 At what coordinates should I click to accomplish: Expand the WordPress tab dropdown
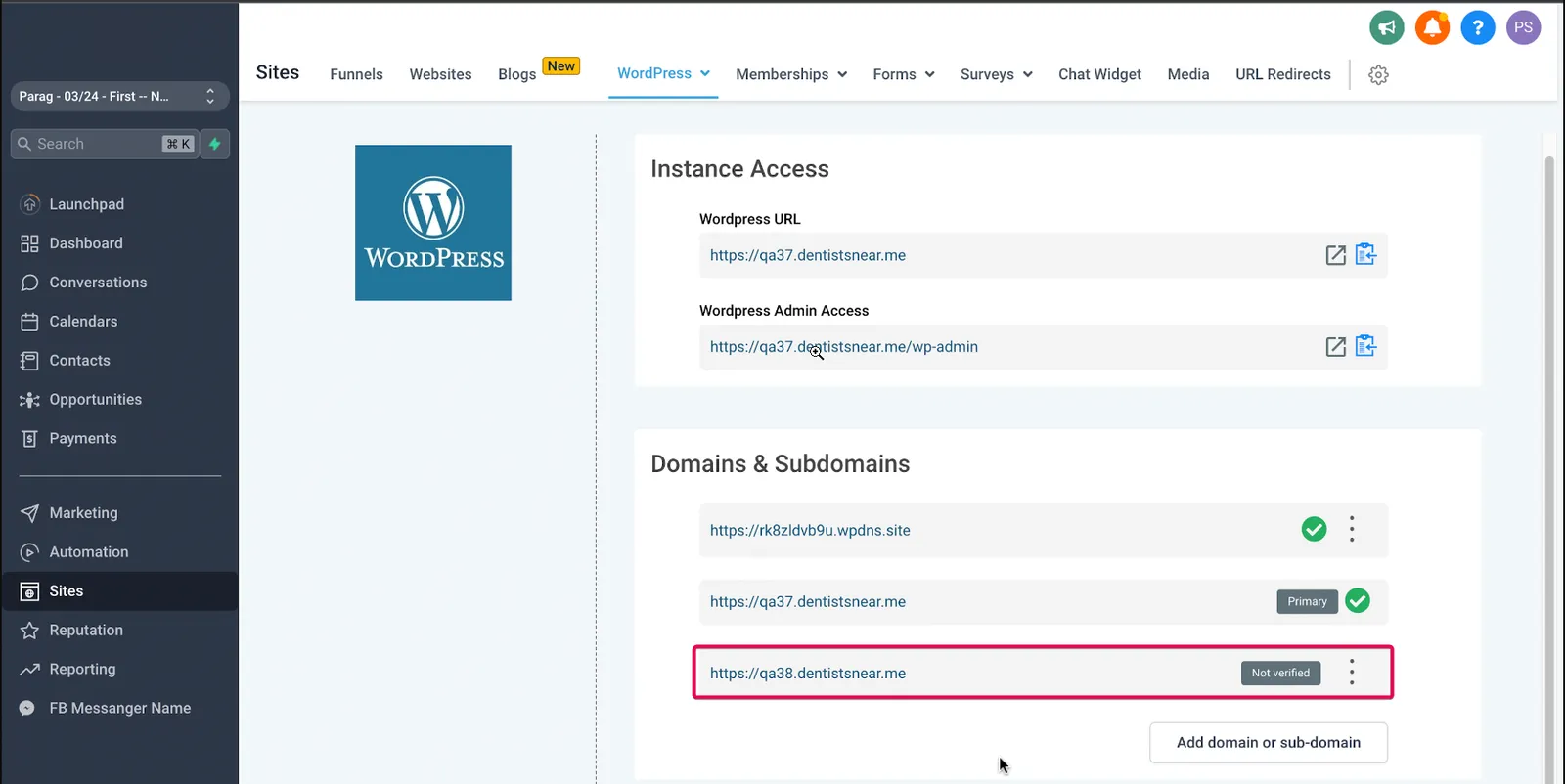(x=705, y=73)
